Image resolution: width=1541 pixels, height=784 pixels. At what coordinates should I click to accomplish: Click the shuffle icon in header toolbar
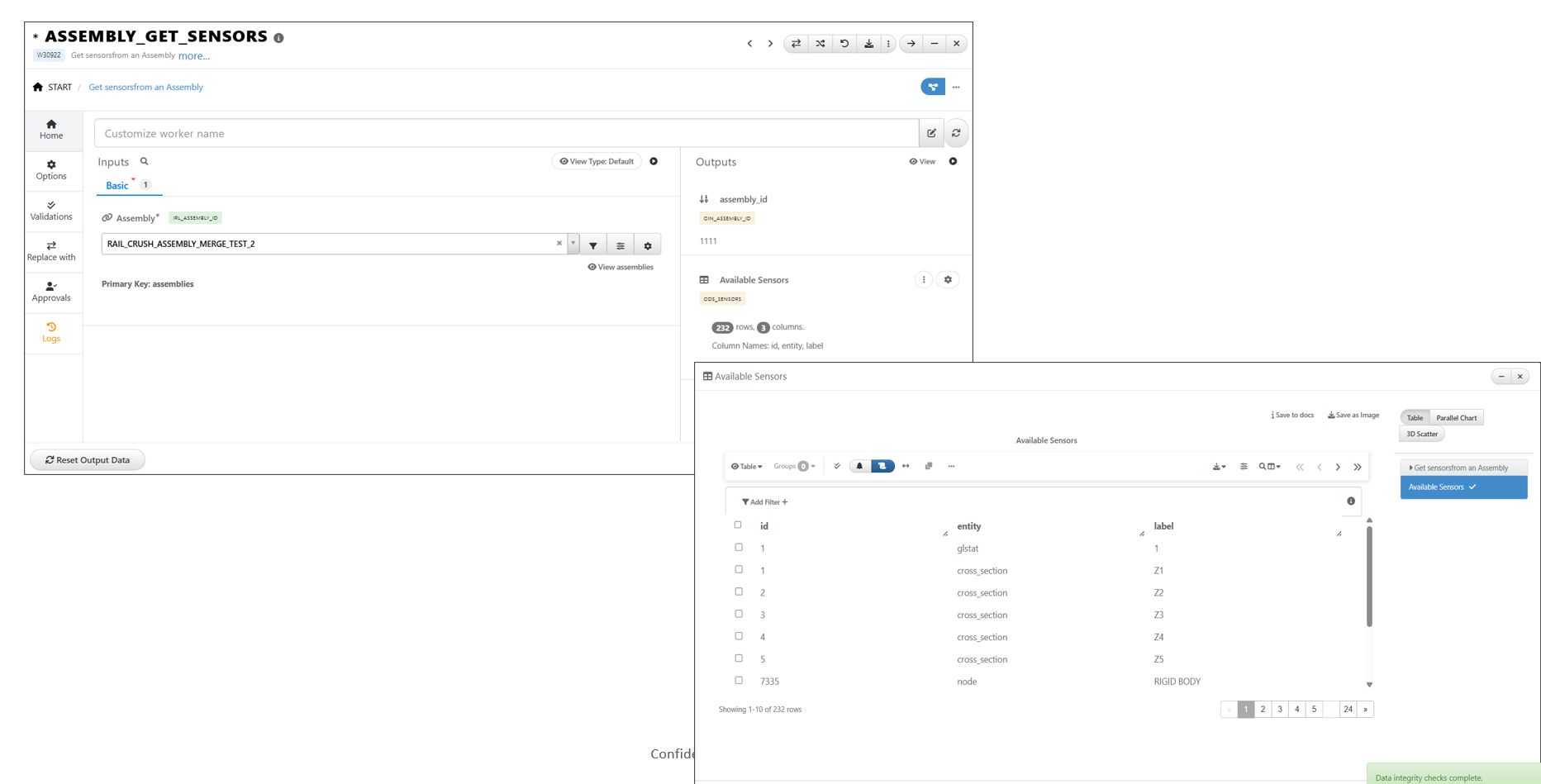pyautogui.click(x=820, y=44)
